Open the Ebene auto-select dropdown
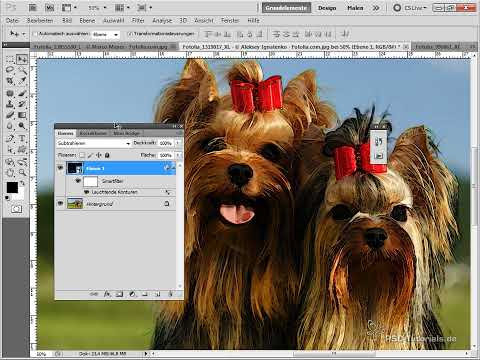 105,34
